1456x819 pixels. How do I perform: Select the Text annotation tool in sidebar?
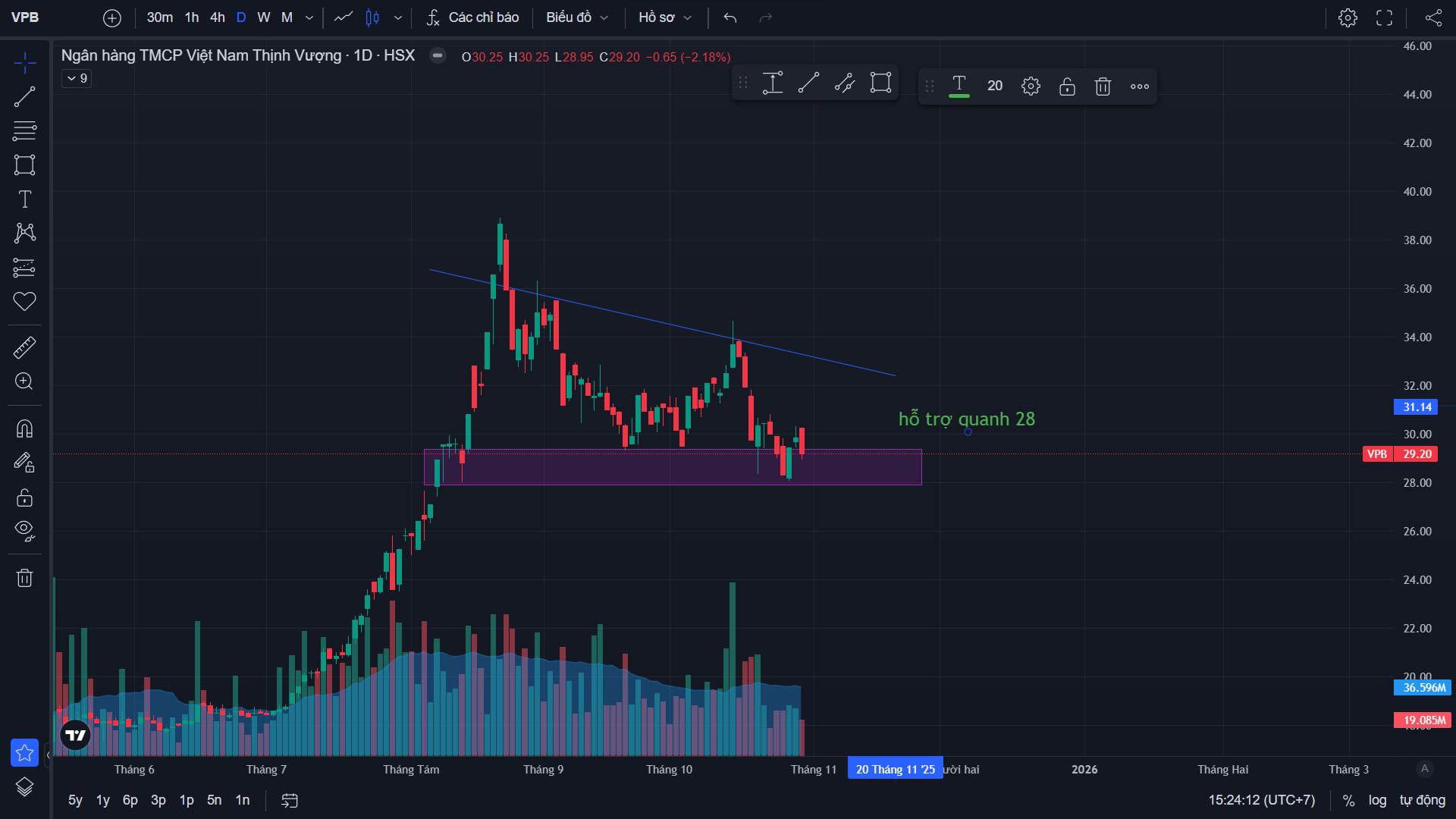click(x=24, y=199)
